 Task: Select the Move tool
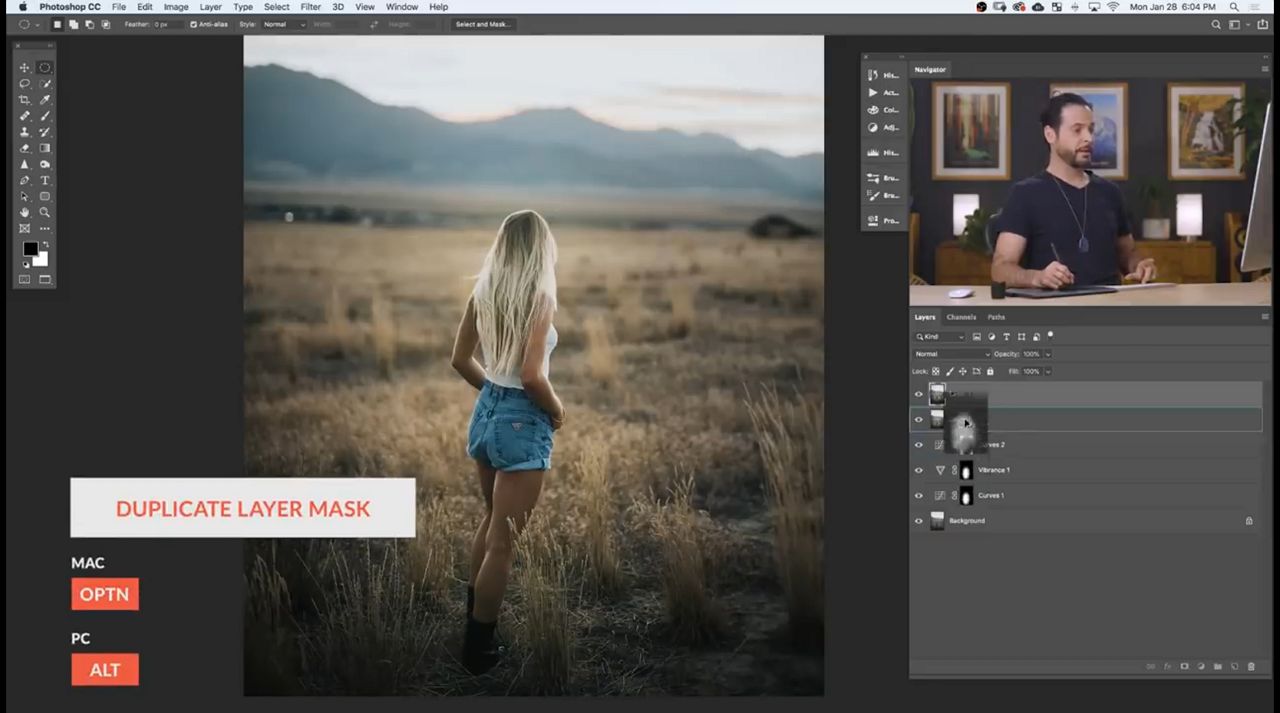click(25, 68)
